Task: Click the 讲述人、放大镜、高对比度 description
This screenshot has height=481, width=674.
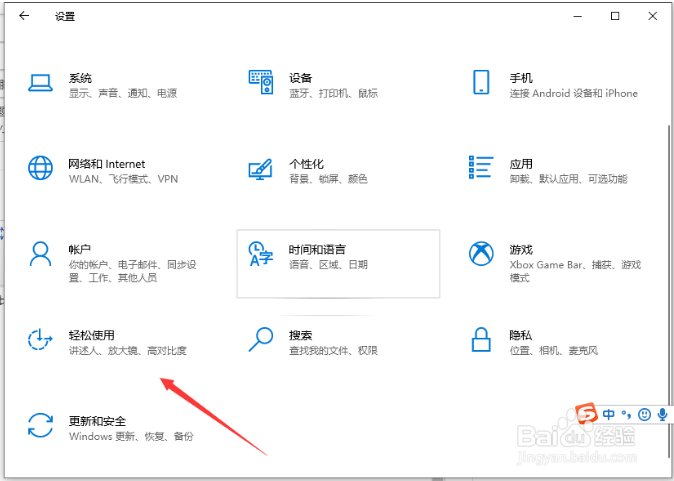Action: coord(128,350)
